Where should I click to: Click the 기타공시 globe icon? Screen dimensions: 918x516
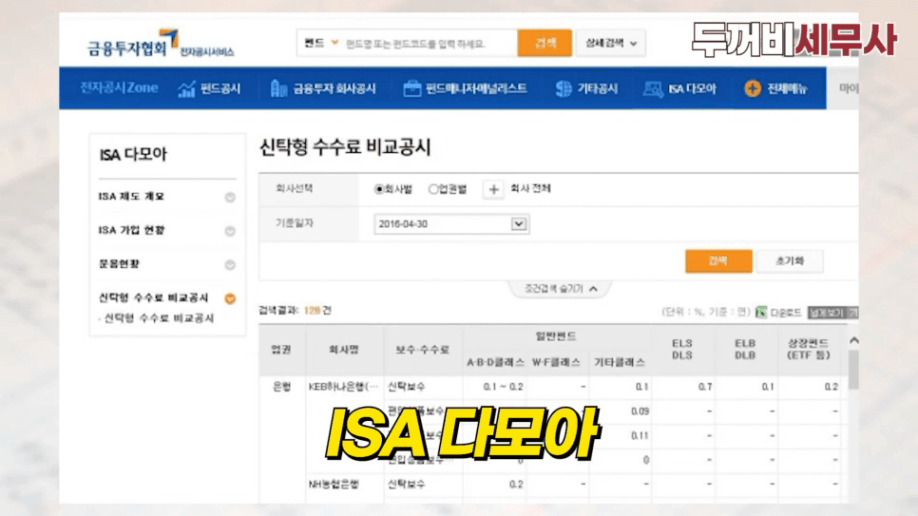tap(564, 89)
